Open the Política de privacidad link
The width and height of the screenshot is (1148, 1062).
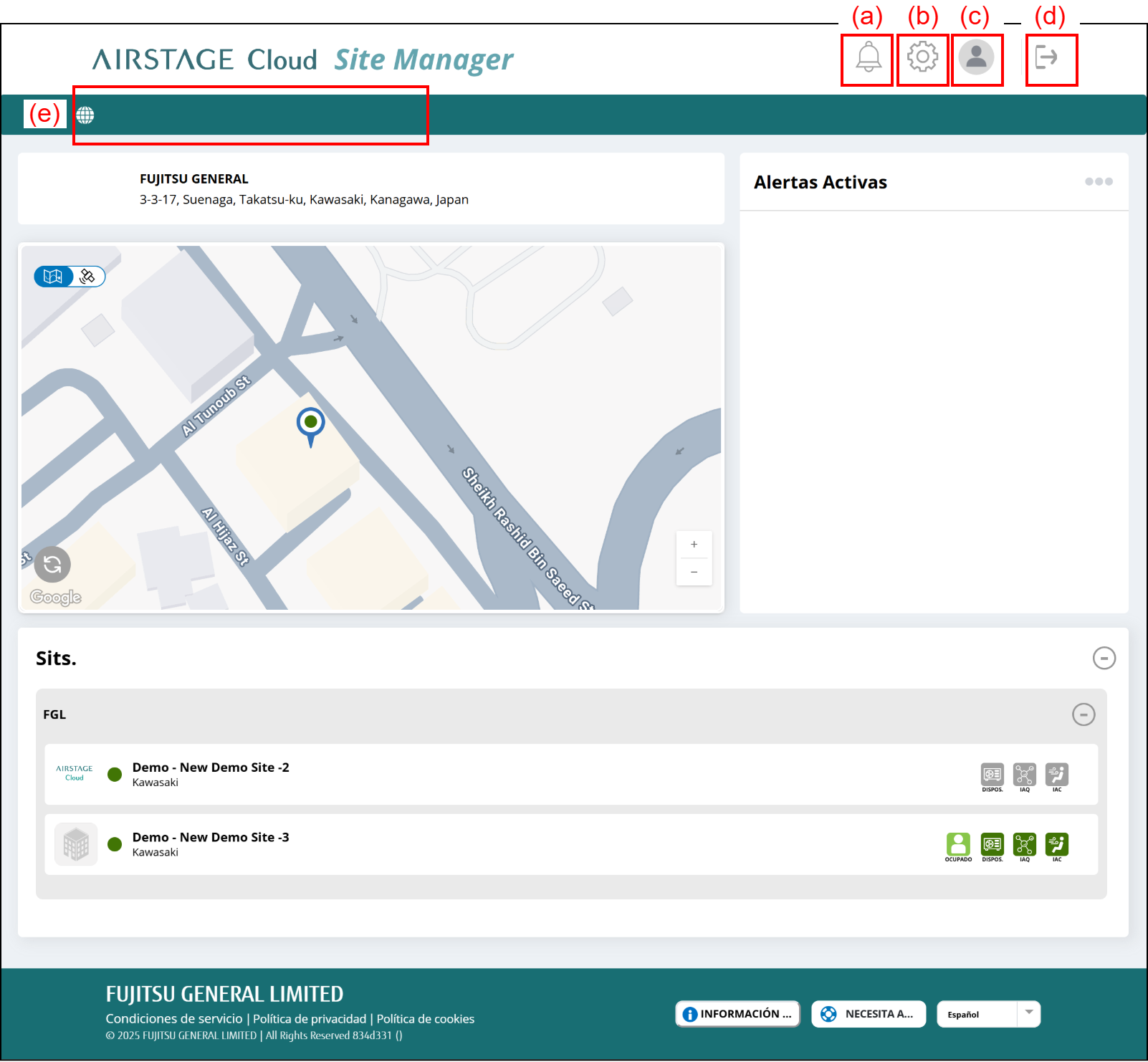pyautogui.click(x=310, y=1019)
